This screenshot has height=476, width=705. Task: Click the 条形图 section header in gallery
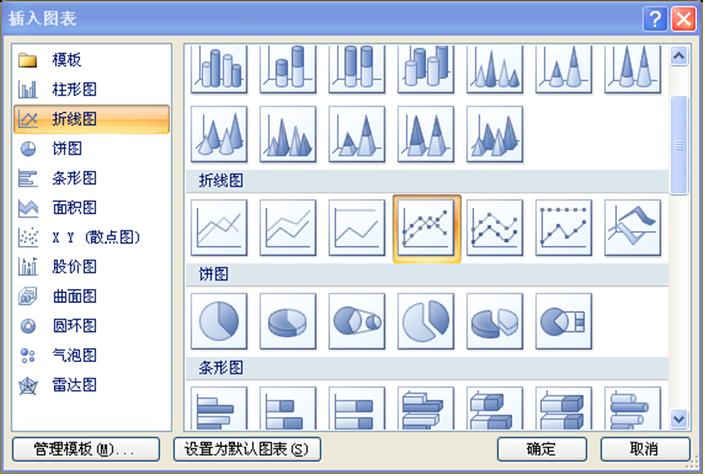coord(427,368)
